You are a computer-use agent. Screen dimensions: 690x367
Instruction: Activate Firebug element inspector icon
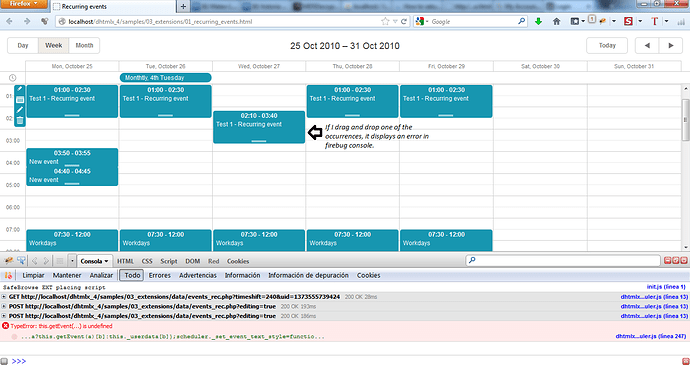[21, 261]
